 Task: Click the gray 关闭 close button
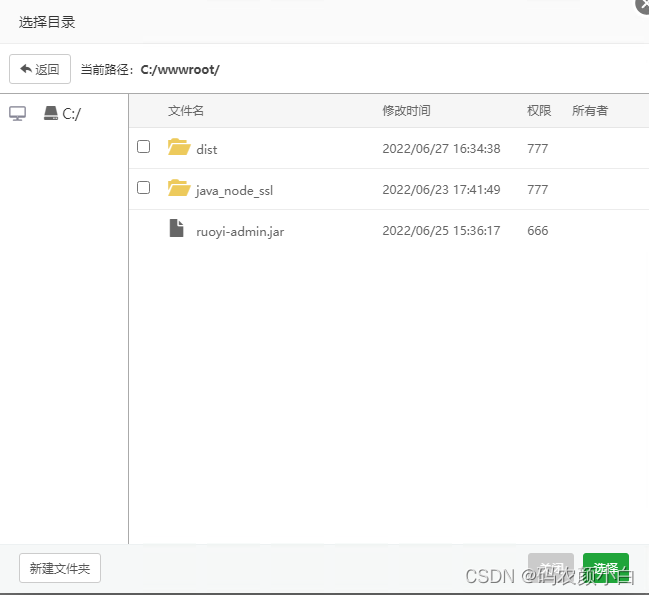[551, 568]
